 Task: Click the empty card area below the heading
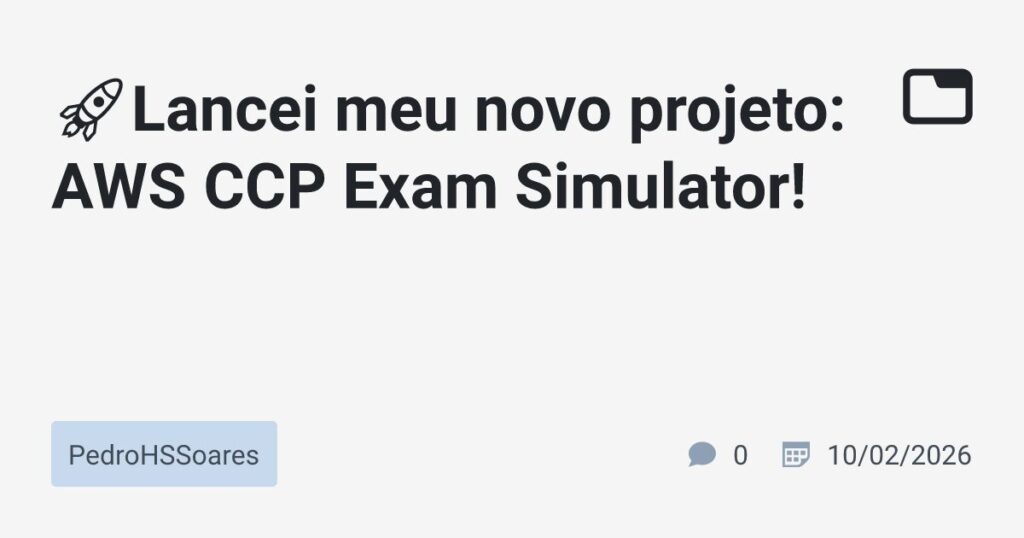[512, 313]
